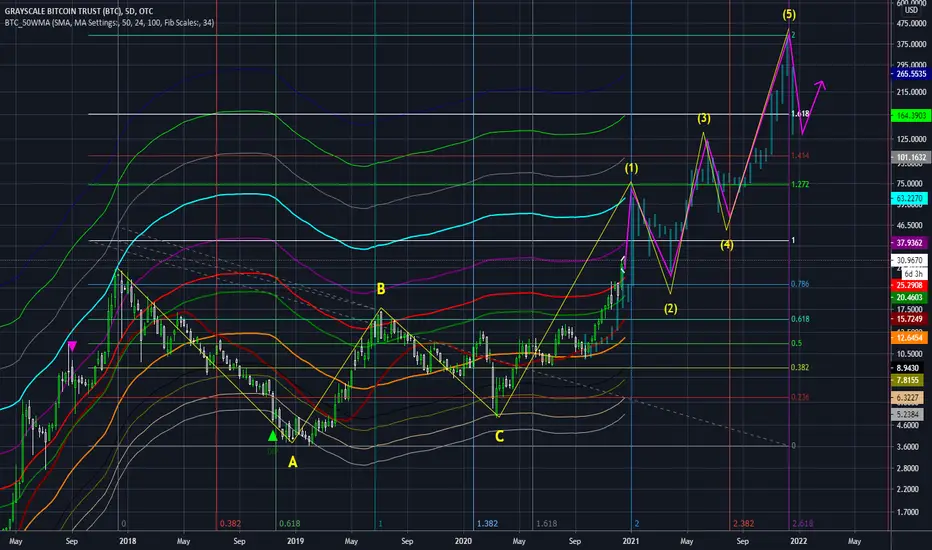
Task: Select the yellow wave label A
Action: click(x=292, y=462)
